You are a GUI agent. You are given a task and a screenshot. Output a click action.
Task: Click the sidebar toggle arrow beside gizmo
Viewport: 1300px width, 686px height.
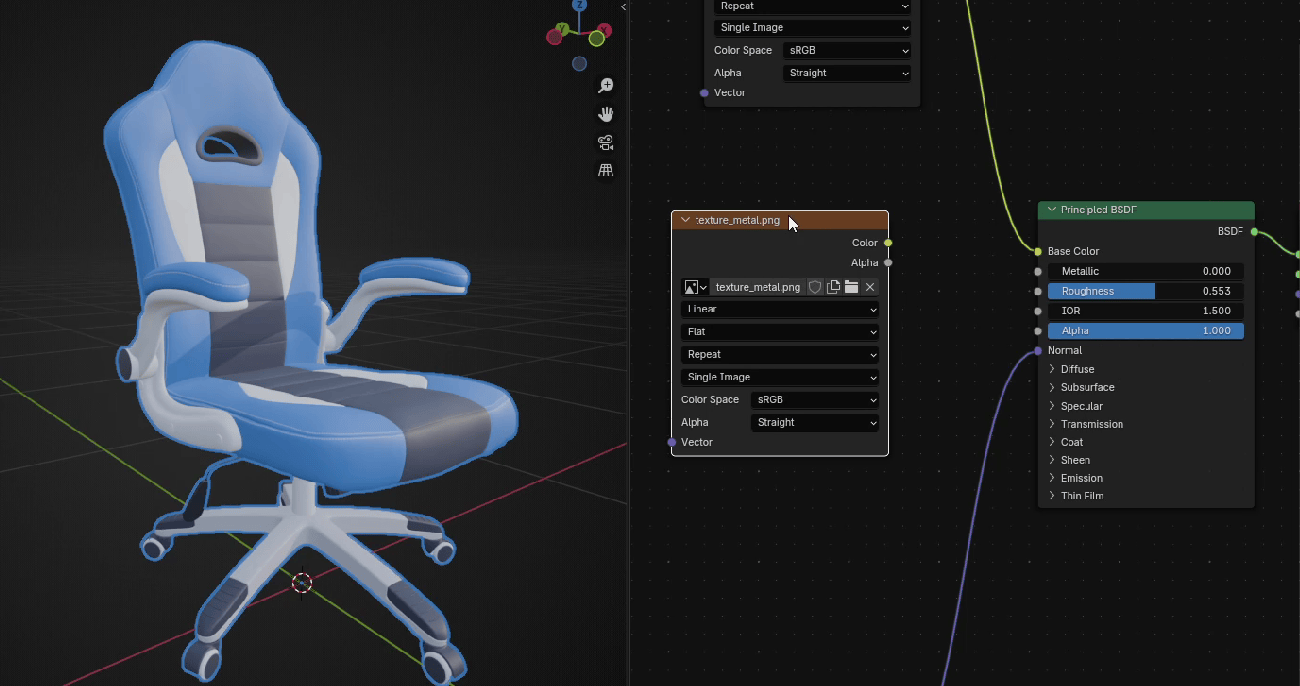coord(624,7)
